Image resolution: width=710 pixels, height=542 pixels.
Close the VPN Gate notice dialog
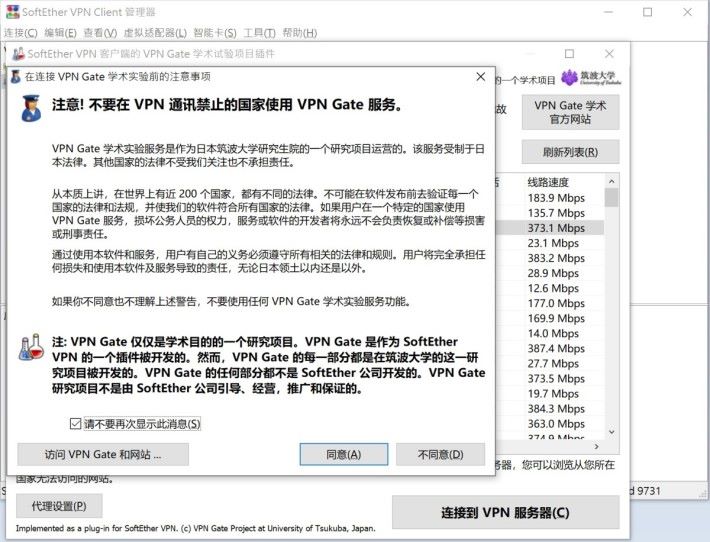point(481,77)
